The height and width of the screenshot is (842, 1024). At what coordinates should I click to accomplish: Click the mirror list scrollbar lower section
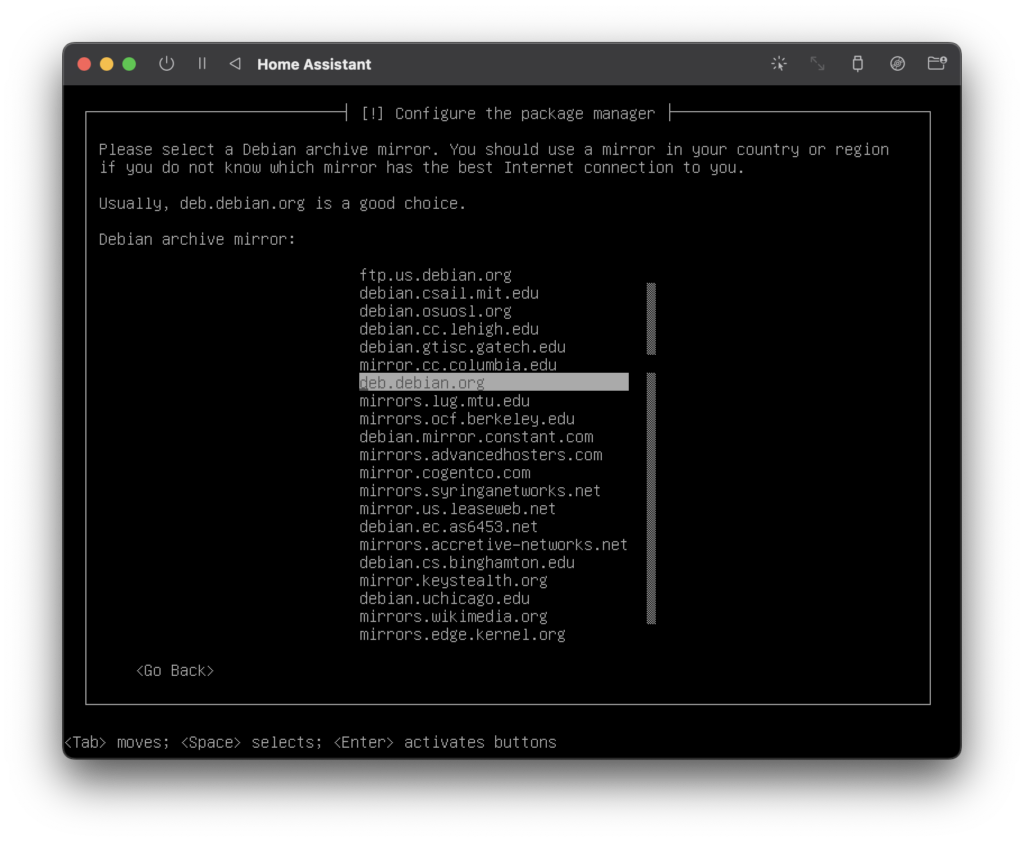click(651, 498)
